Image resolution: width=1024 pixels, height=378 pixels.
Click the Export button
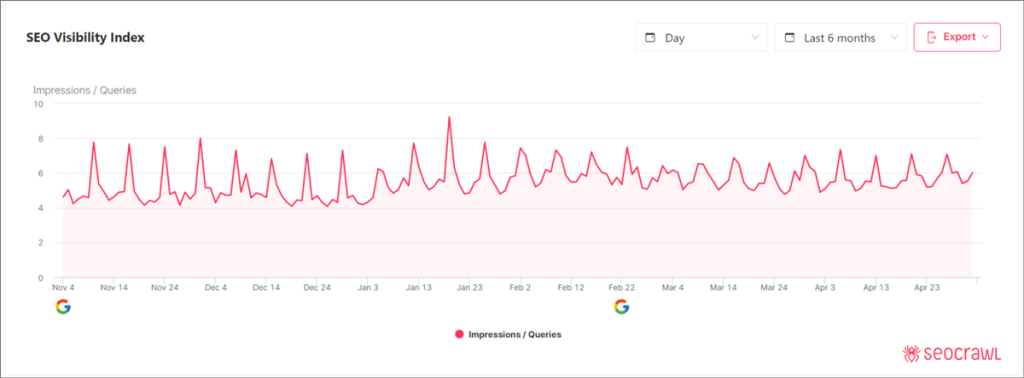(x=957, y=37)
